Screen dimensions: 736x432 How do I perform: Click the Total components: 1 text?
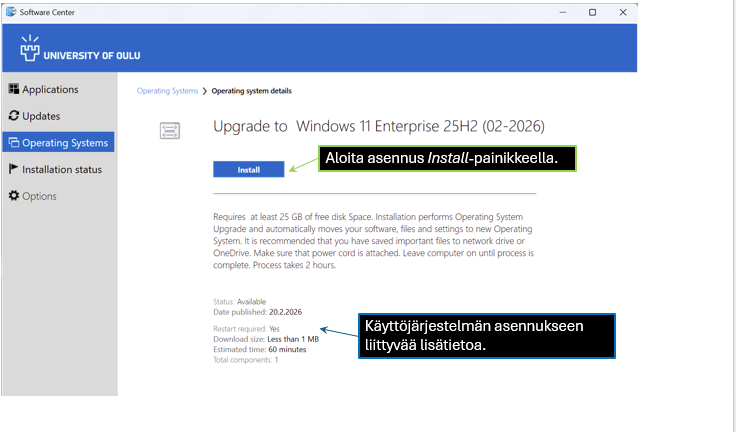[x=245, y=360]
